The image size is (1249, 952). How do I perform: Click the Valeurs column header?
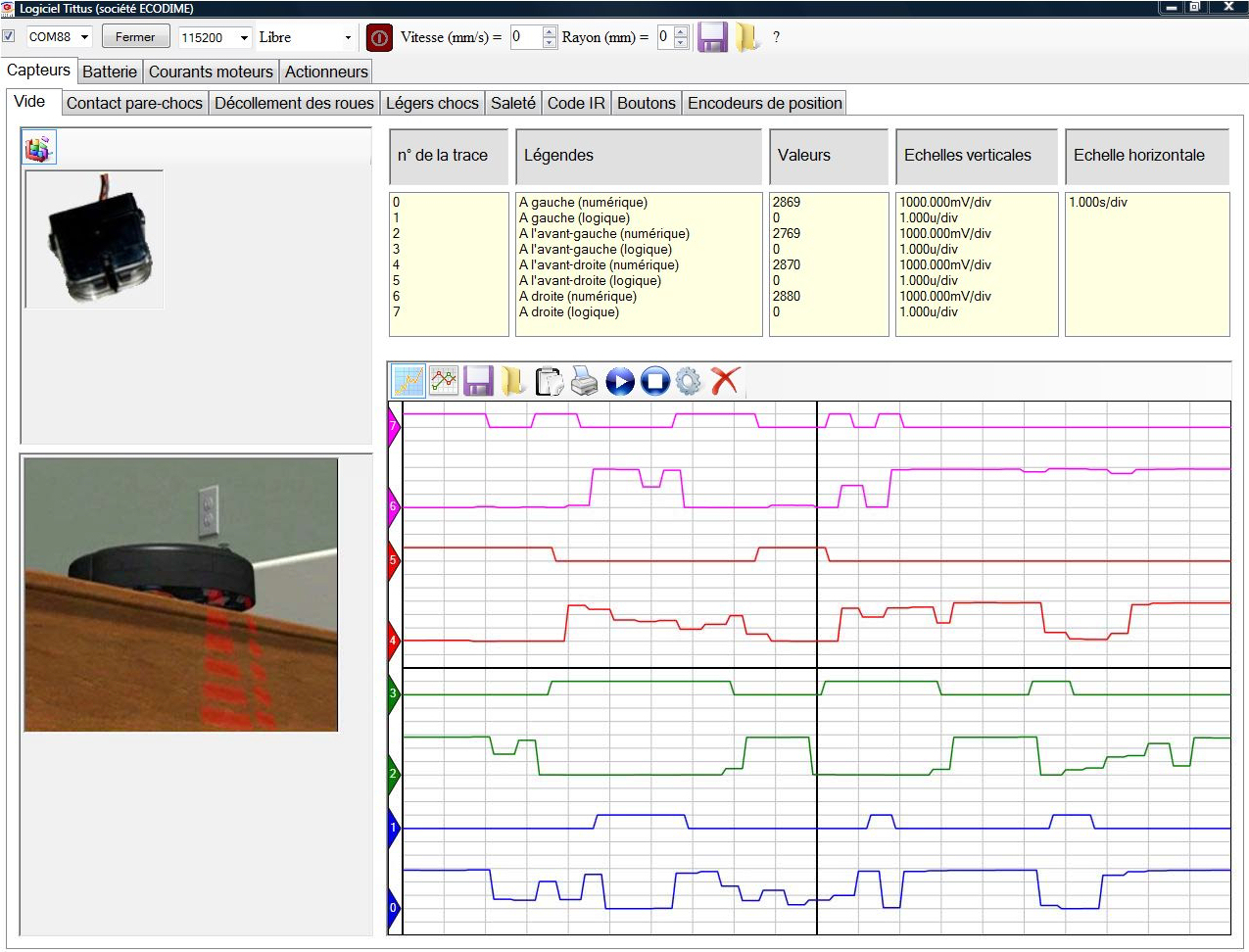(x=829, y=156)
